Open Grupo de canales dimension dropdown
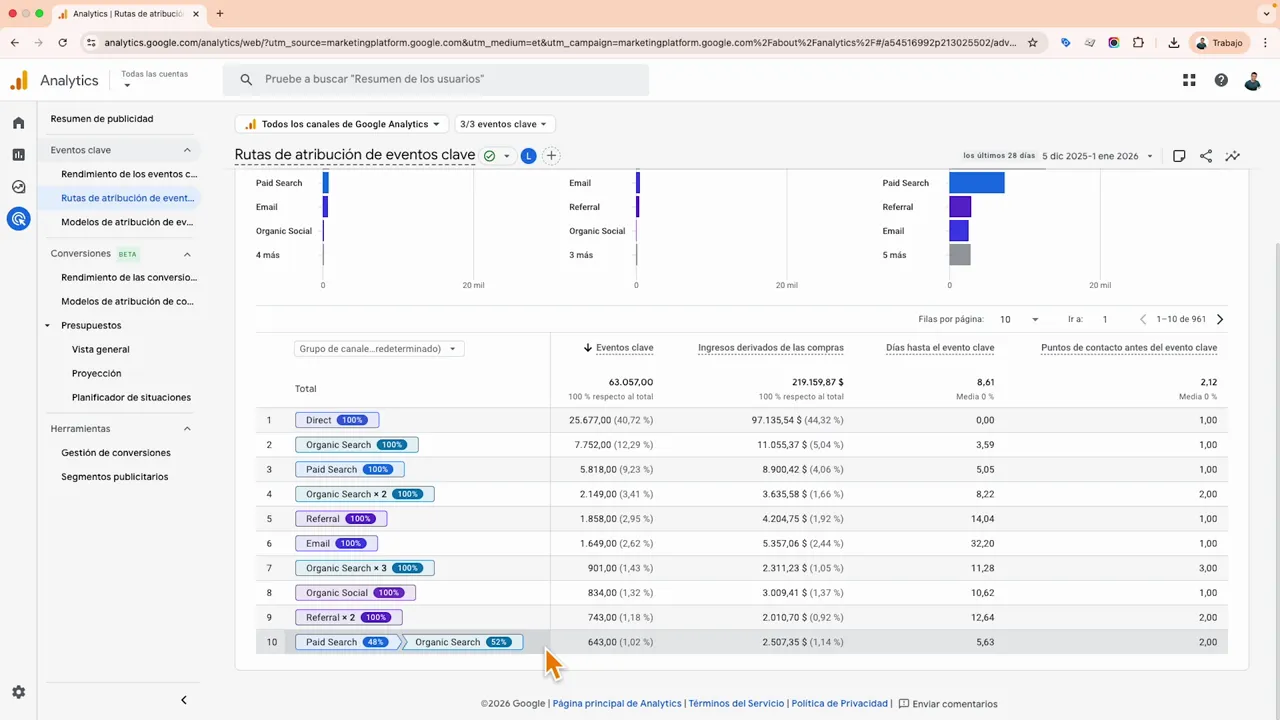 pyautogui.click(x=379, y=349)
